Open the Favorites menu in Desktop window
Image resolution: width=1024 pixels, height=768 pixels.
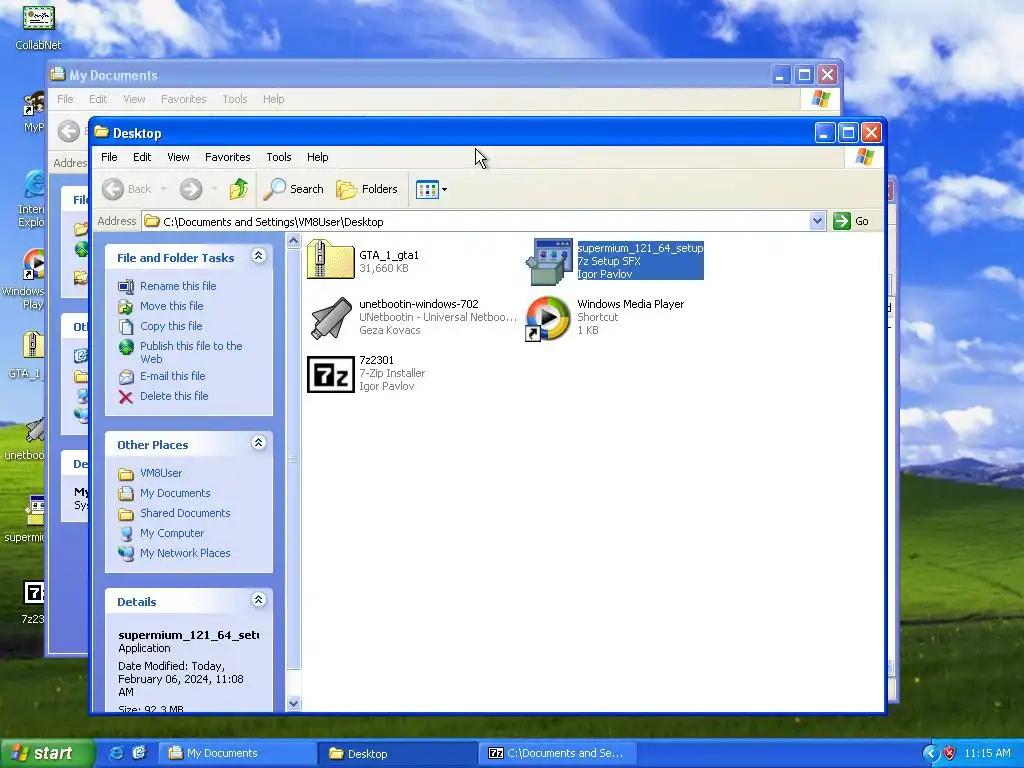pos(227,157)
